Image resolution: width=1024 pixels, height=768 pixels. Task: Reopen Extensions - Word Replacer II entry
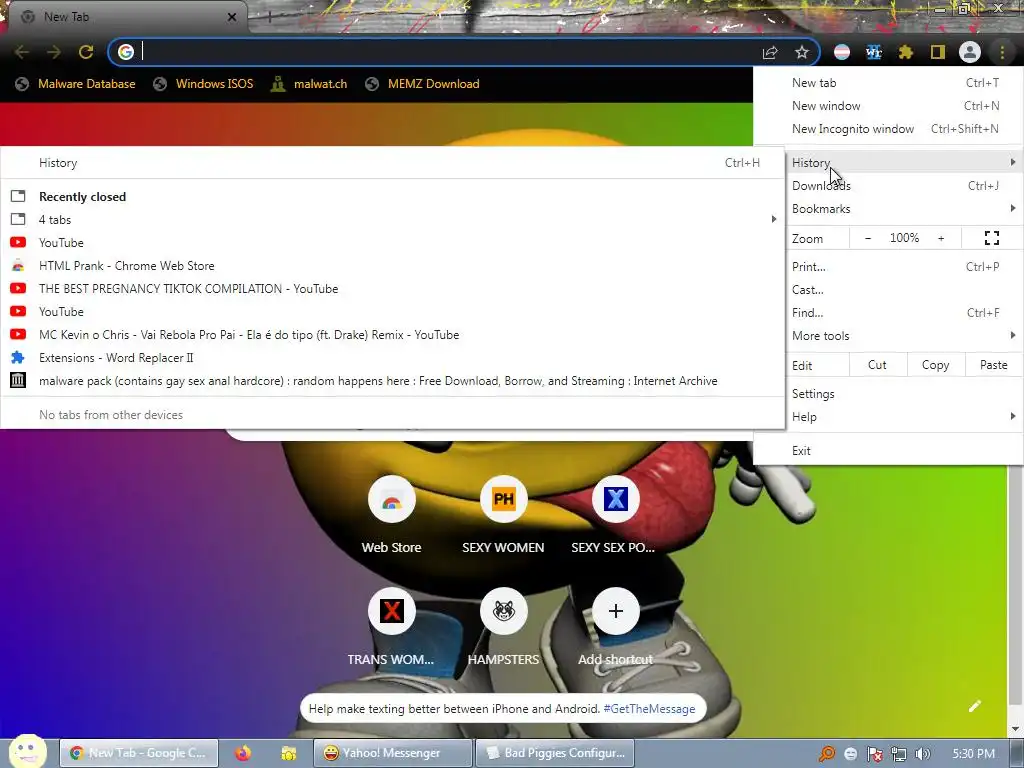(392, 358)
